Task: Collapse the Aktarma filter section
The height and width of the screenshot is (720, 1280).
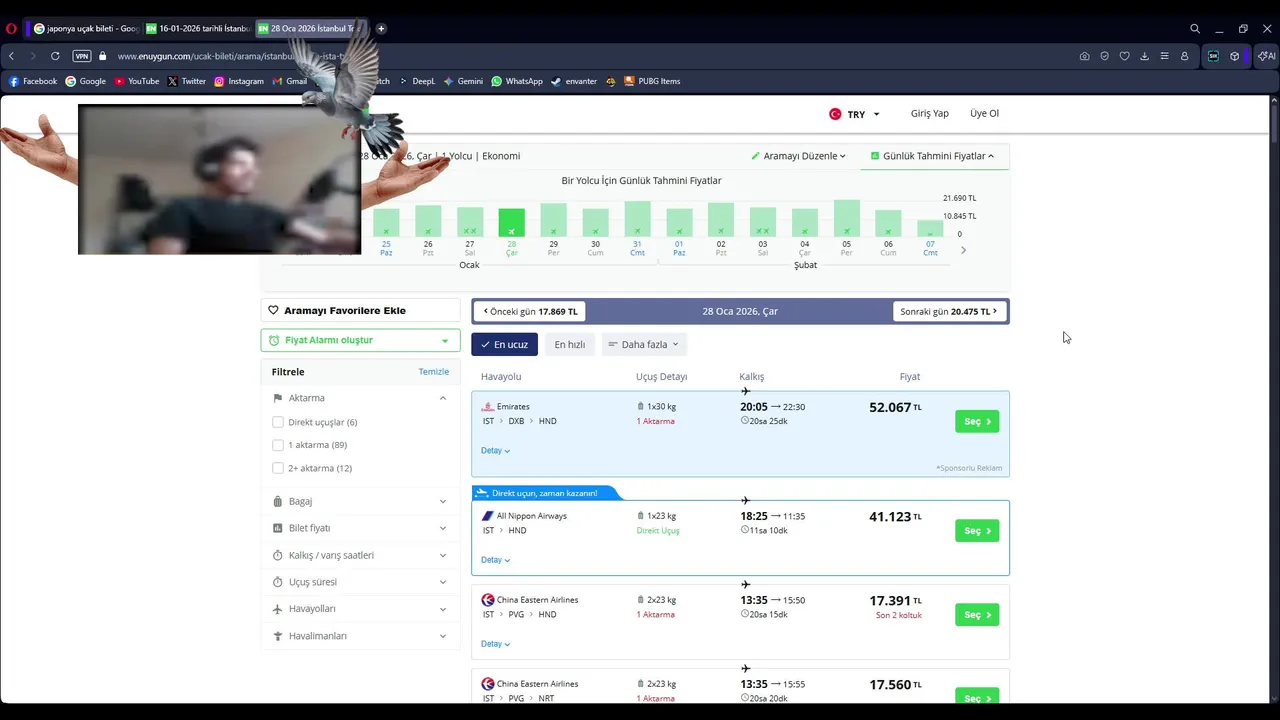Action: [360, 398]
